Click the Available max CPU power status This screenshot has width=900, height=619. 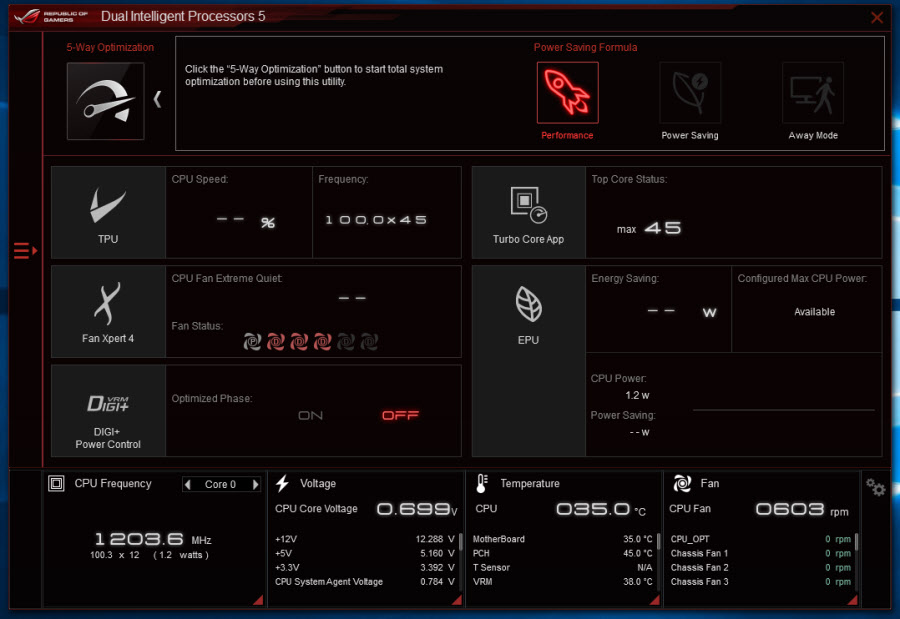tap(814, 312)
